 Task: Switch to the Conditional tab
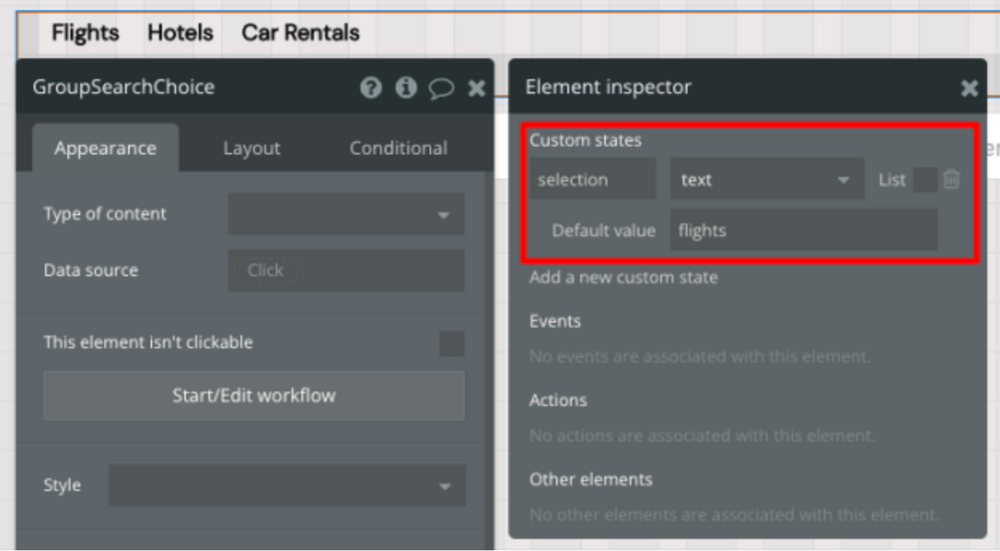(398, 148)
